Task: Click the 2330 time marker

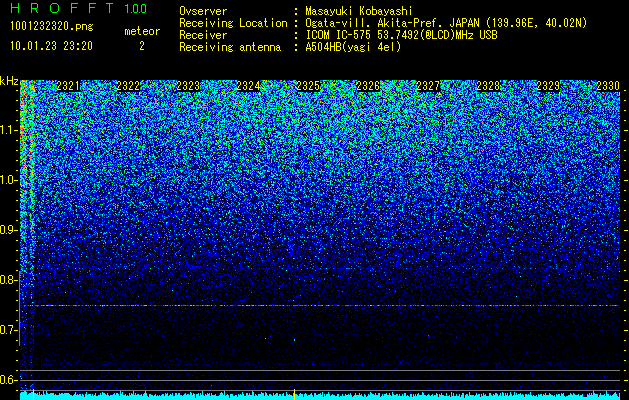Action: (608, 86)
